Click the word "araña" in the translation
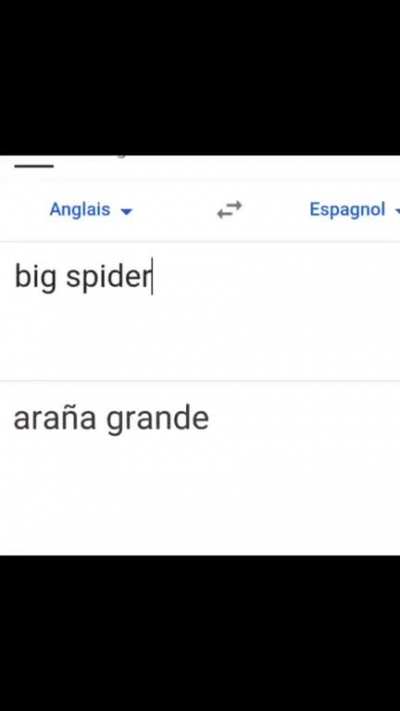The height and width of the screenshot is (711, 400). tap(54, 418)
